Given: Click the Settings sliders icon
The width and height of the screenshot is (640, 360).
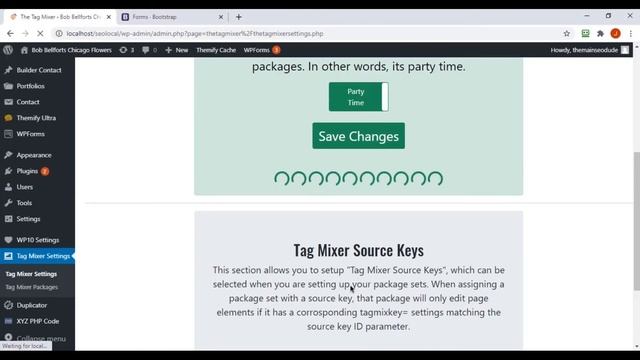Looking at the screenshot, I should [x=8, y=219].
